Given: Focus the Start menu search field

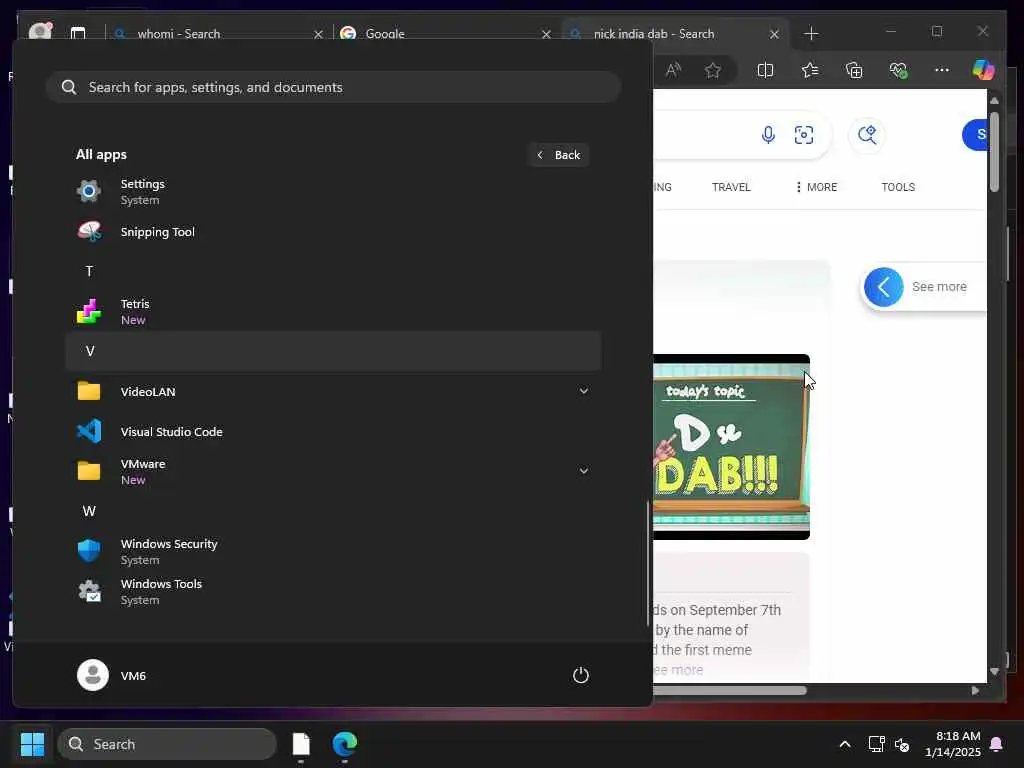Looking at the screenshot, I should click(333, 87).
